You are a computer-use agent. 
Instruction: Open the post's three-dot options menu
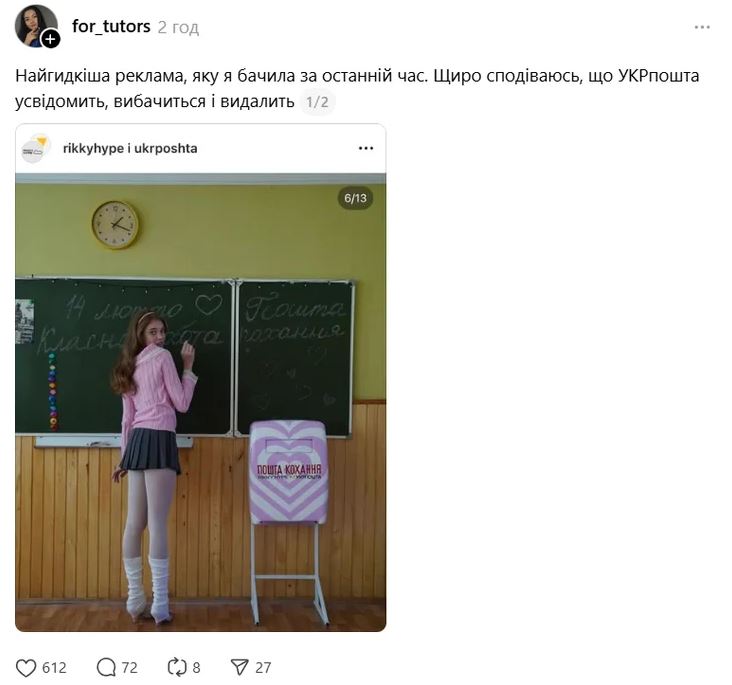pos(702,28)
